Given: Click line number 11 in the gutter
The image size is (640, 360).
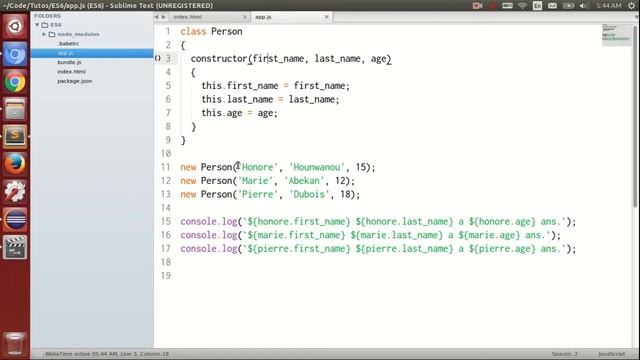Looking at the screenshot, I should tap(165, 167).
